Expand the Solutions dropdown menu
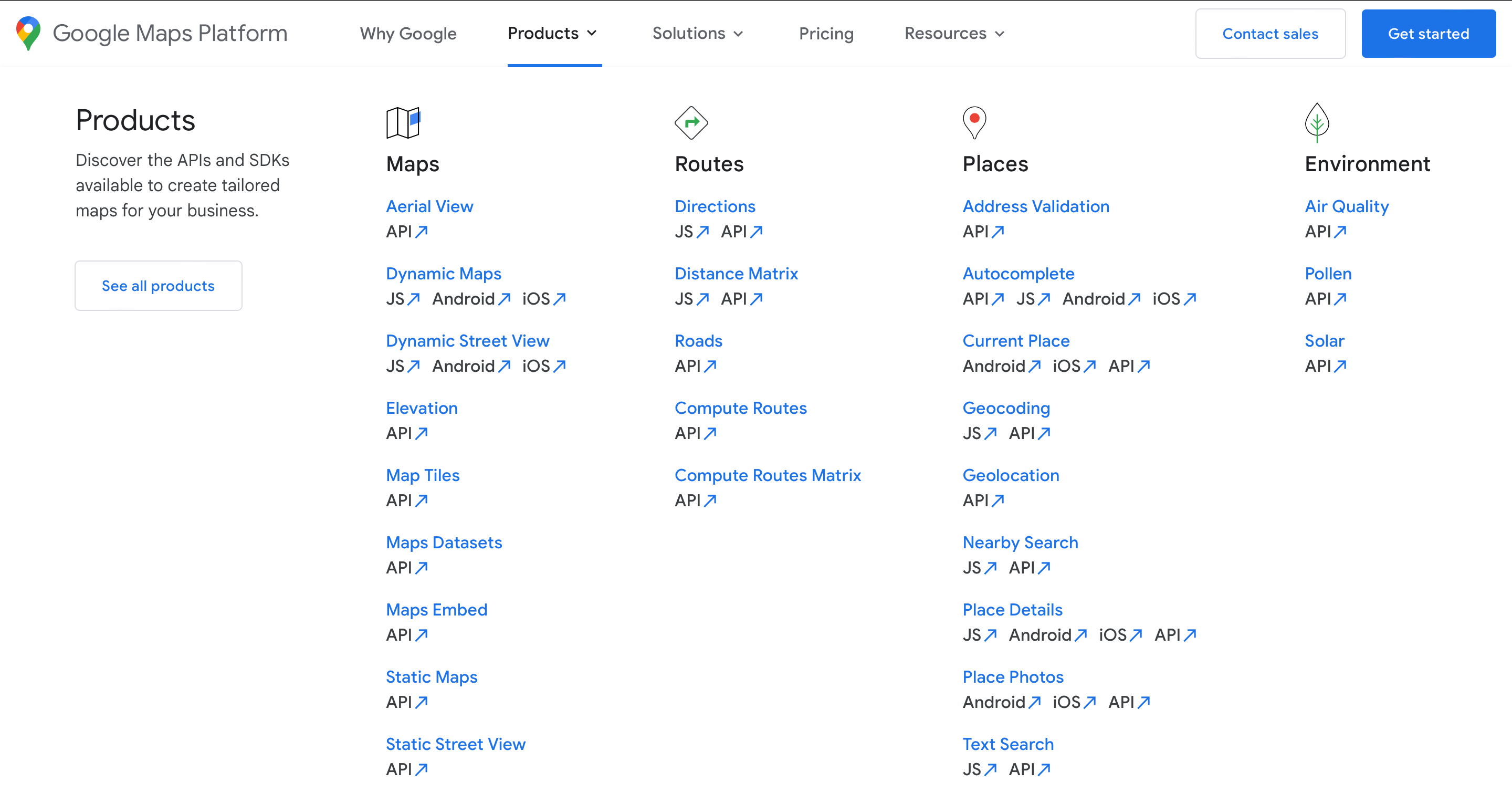 coord(697,34)
